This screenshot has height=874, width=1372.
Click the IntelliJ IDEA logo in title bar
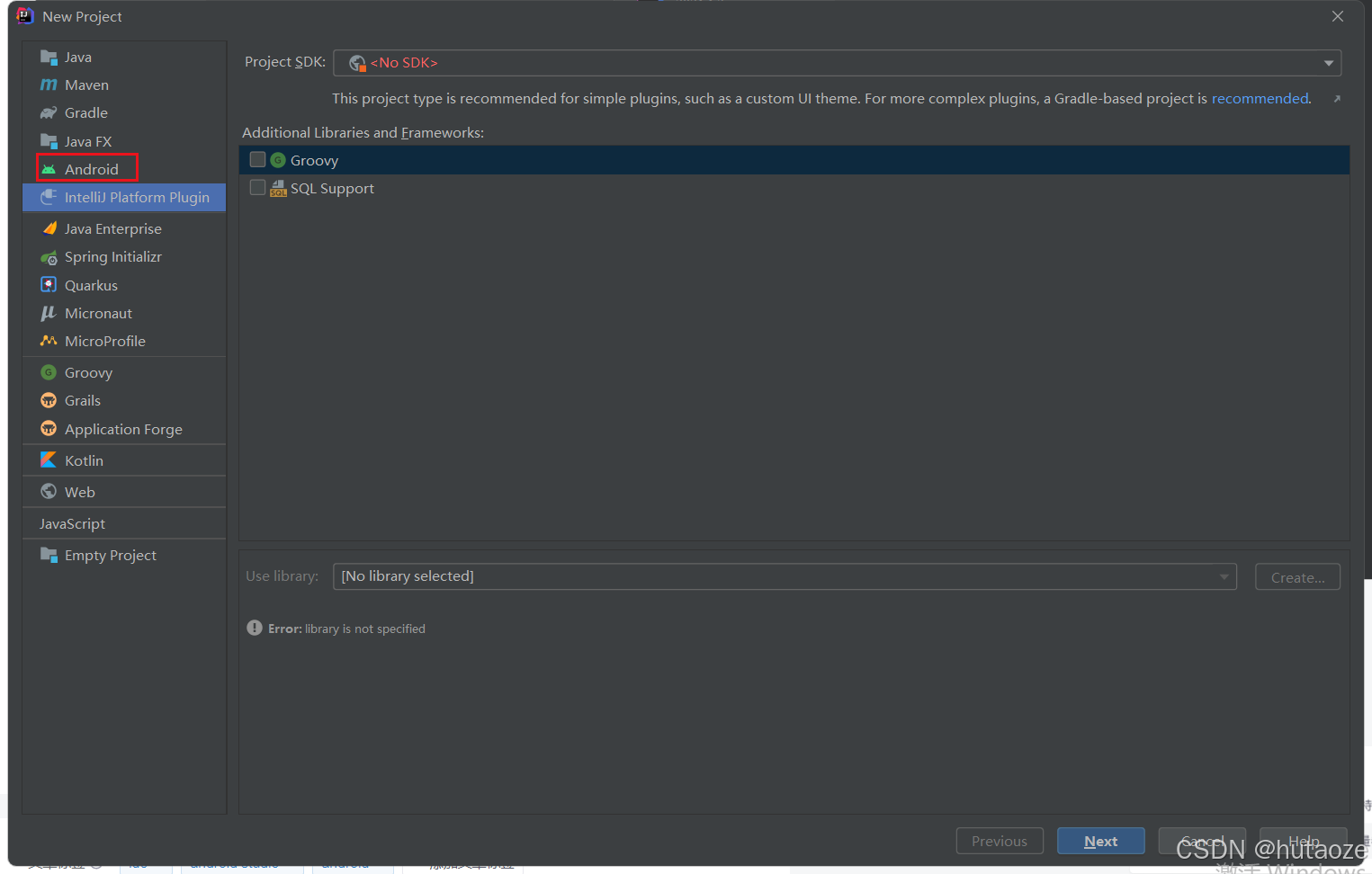[24, 15]
